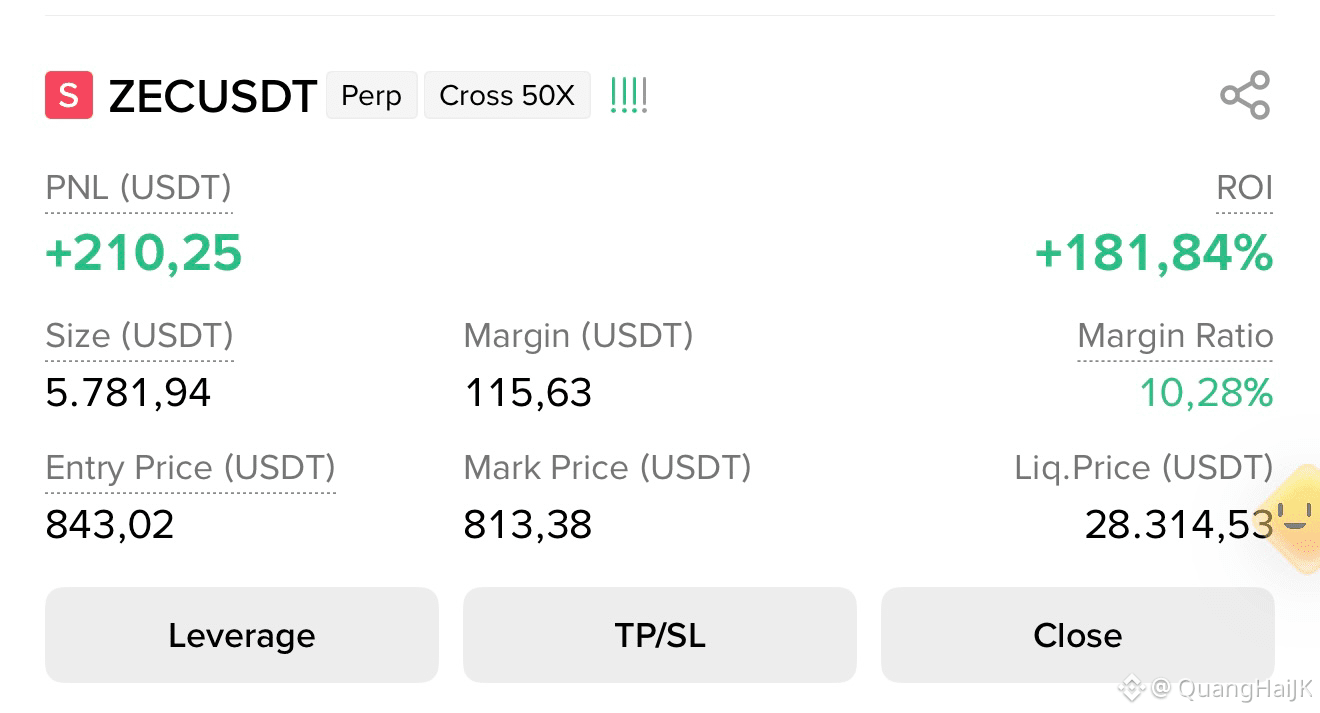Tap the share position icon
1320x713 pixels.
coord(1245,96)
